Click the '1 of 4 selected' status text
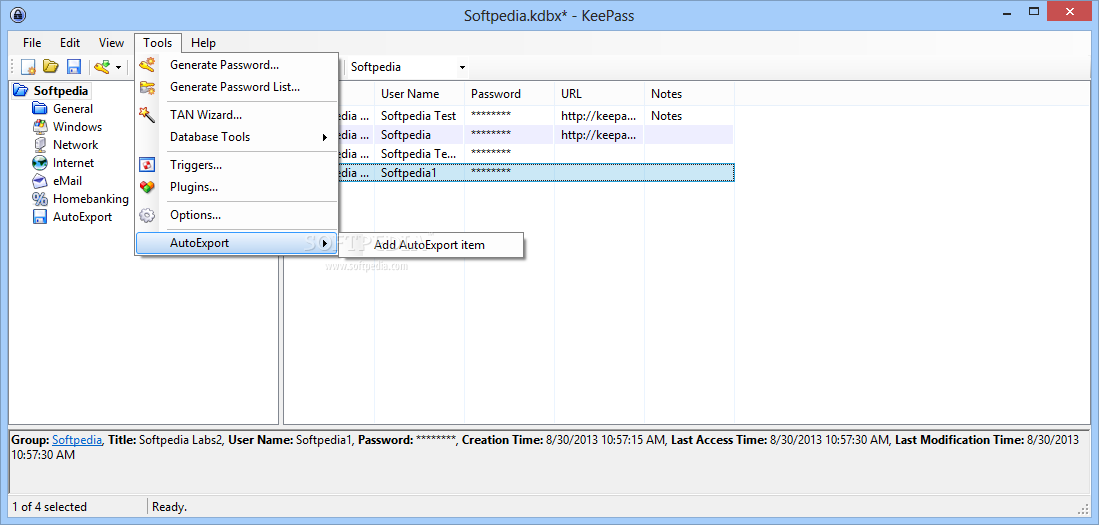 tap(50, 507)
